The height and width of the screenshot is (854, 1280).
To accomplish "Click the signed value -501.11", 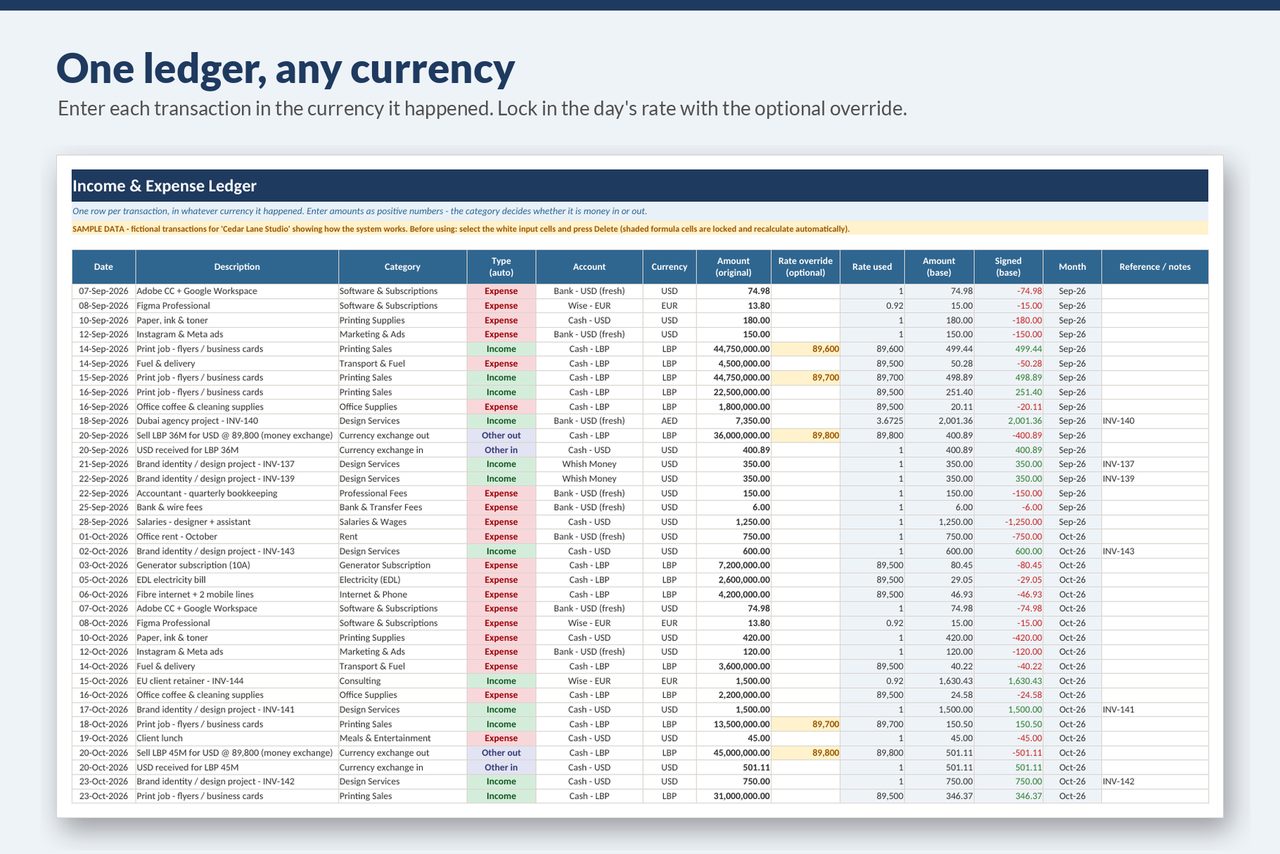I will coord(1008,753).
